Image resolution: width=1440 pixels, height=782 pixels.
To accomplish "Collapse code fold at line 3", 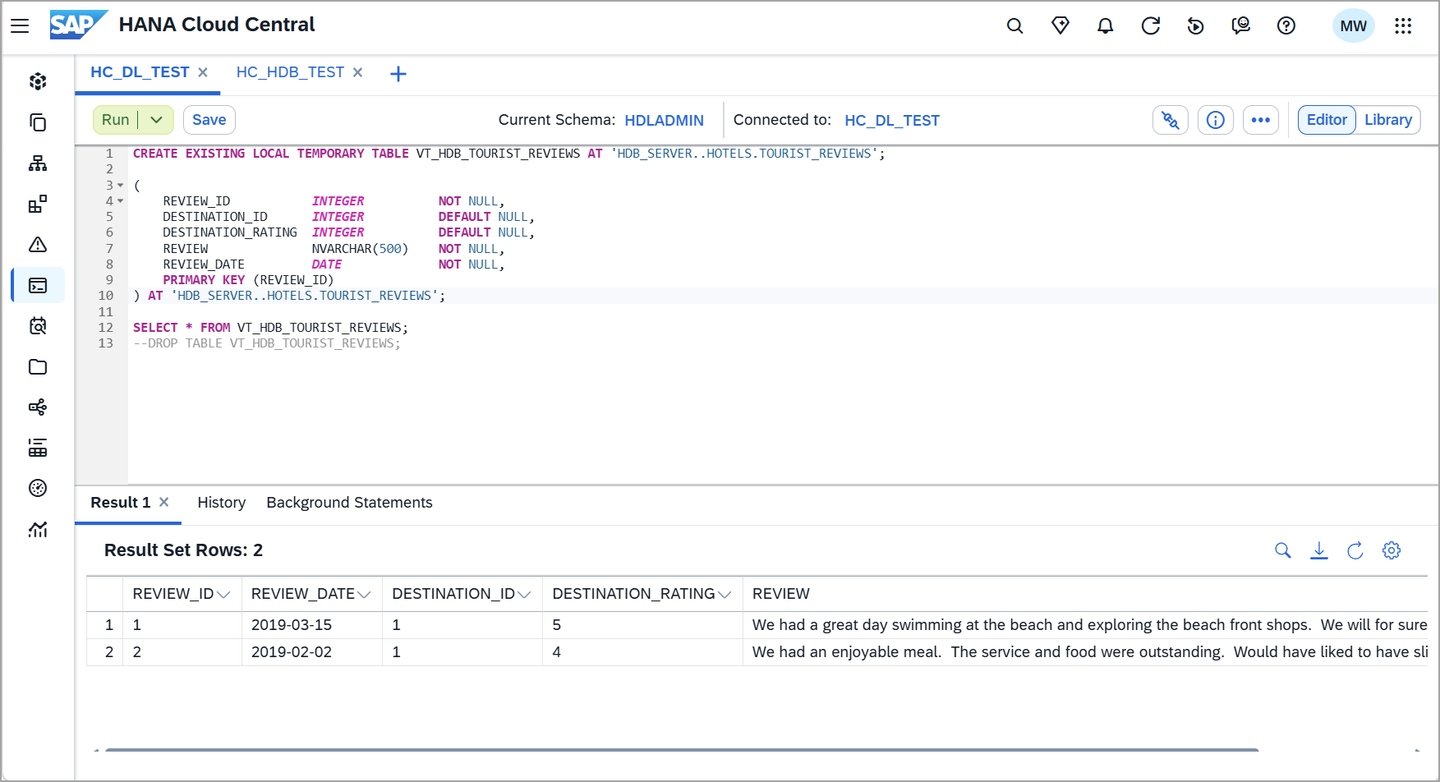I will coord(121,185).
